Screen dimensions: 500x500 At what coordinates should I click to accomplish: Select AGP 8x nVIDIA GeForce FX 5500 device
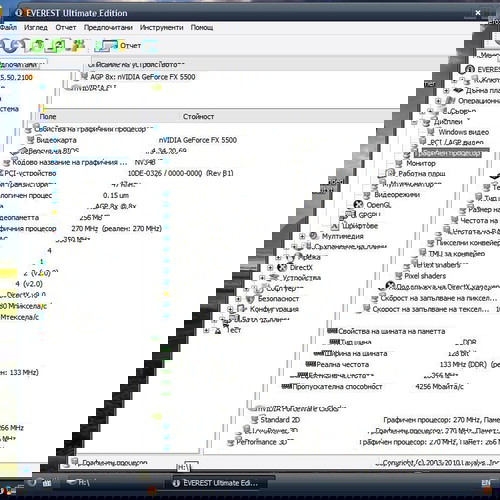[143, 77]
